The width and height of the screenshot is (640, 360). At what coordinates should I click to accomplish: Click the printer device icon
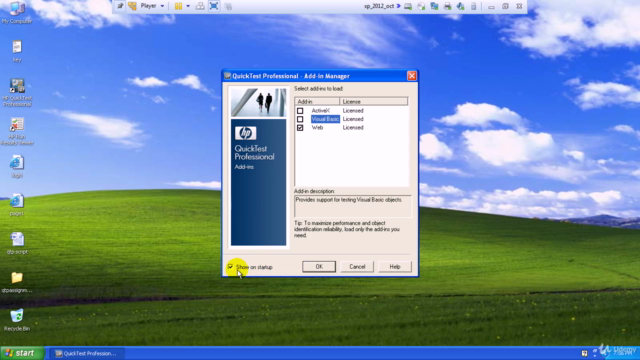tap(447, 6)
